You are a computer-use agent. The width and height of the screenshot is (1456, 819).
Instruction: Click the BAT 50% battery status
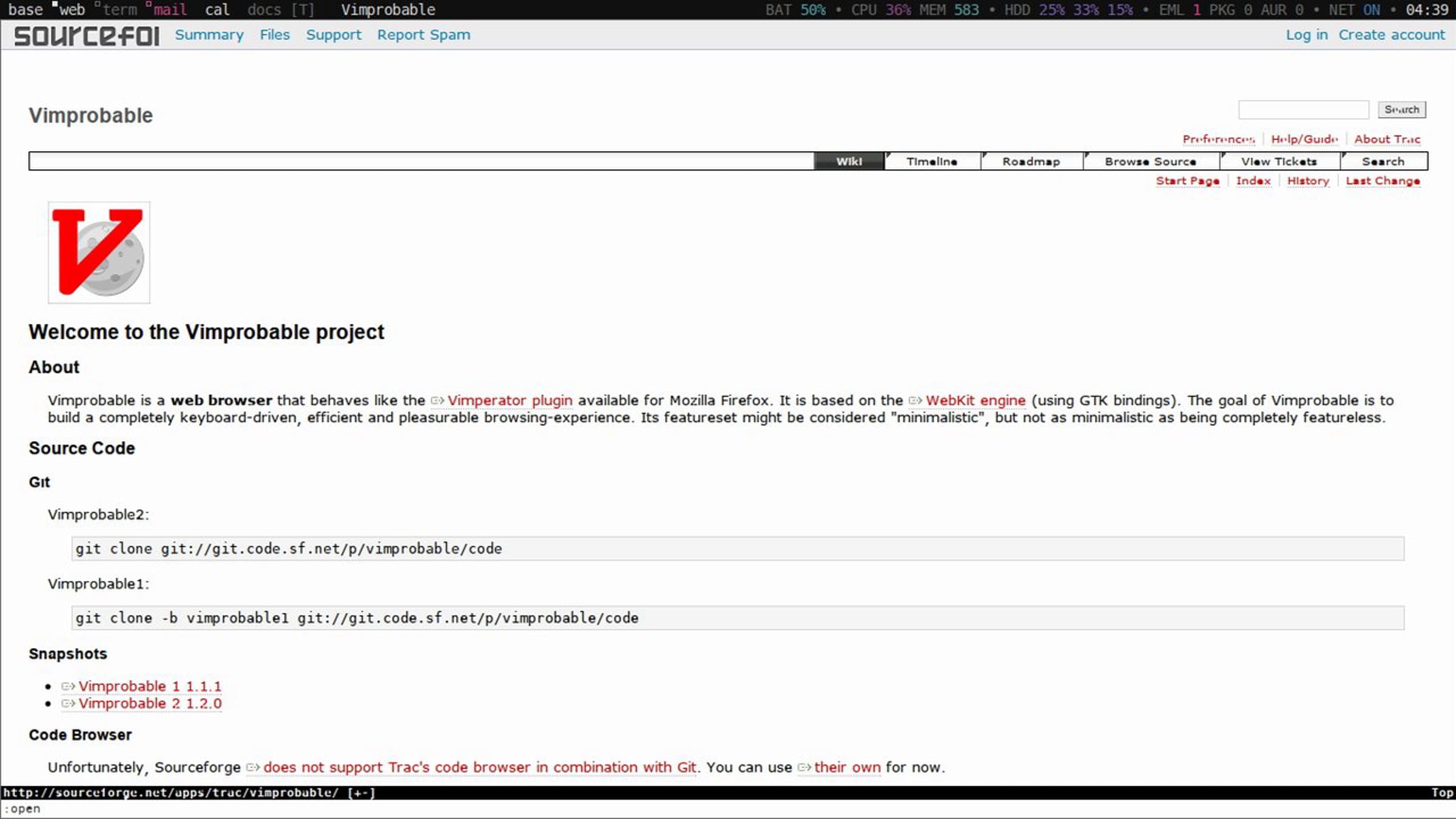coord(795,10)
